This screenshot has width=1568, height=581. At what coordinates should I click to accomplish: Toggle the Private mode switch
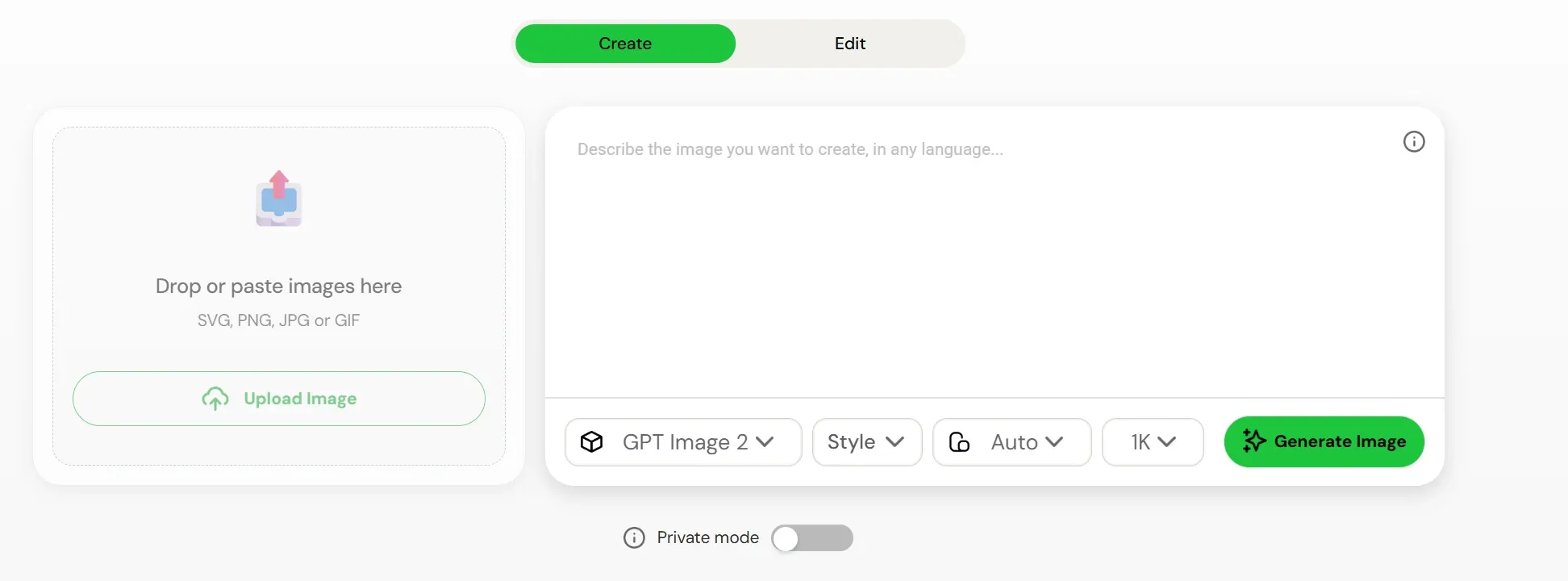point(812,538)
